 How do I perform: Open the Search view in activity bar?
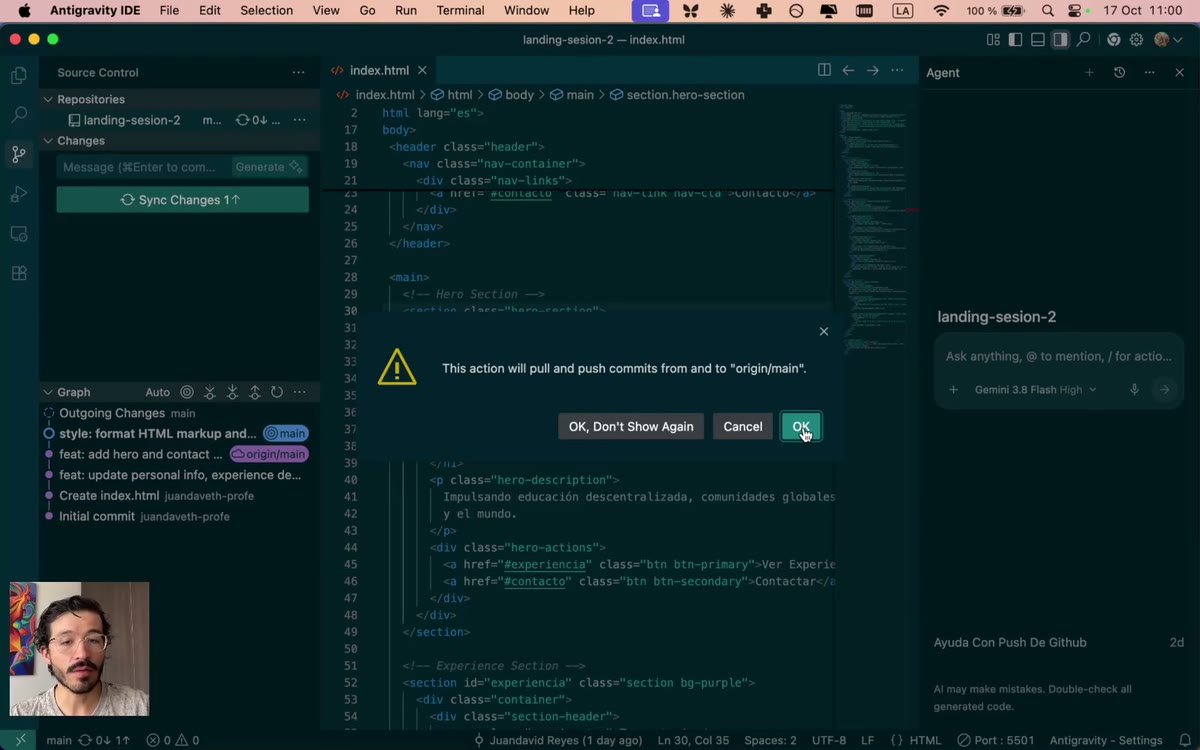[x=18, y=115]
